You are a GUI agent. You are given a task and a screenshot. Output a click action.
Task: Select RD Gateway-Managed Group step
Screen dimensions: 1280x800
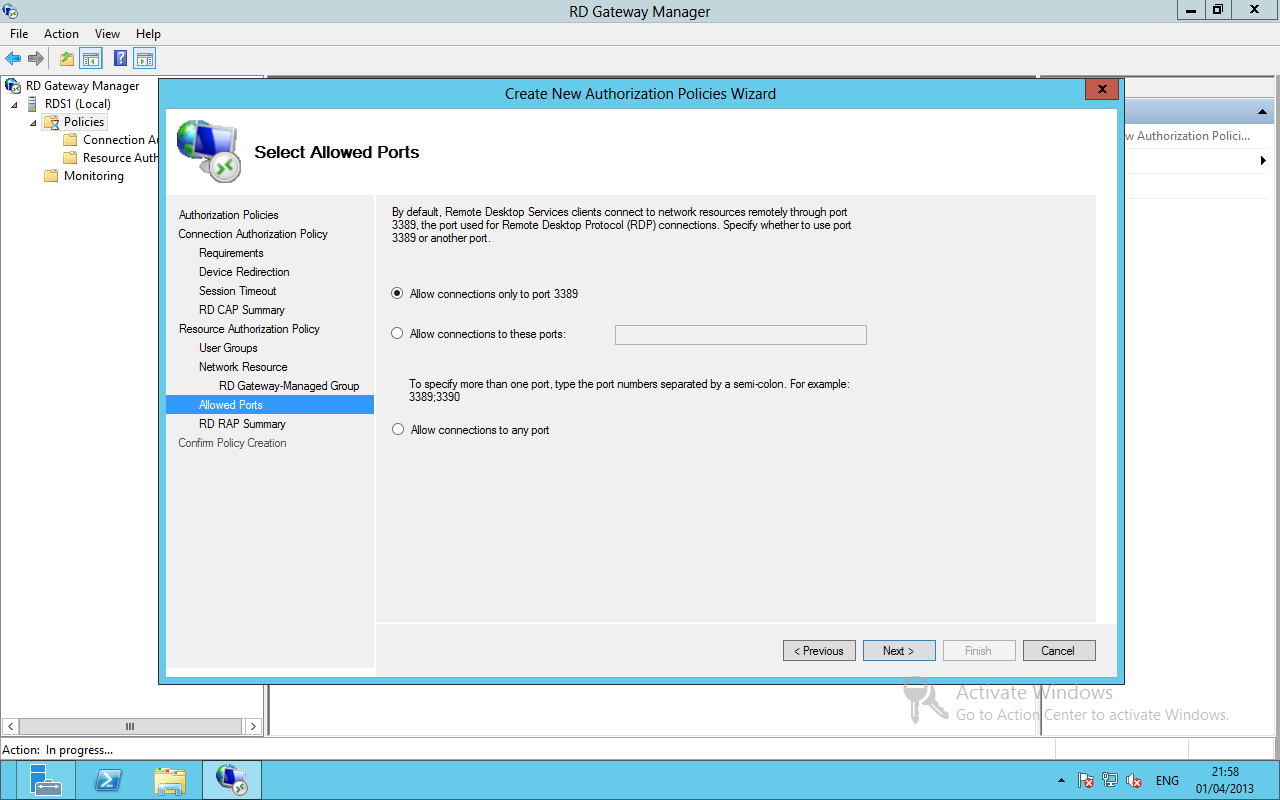pos(289,386)
